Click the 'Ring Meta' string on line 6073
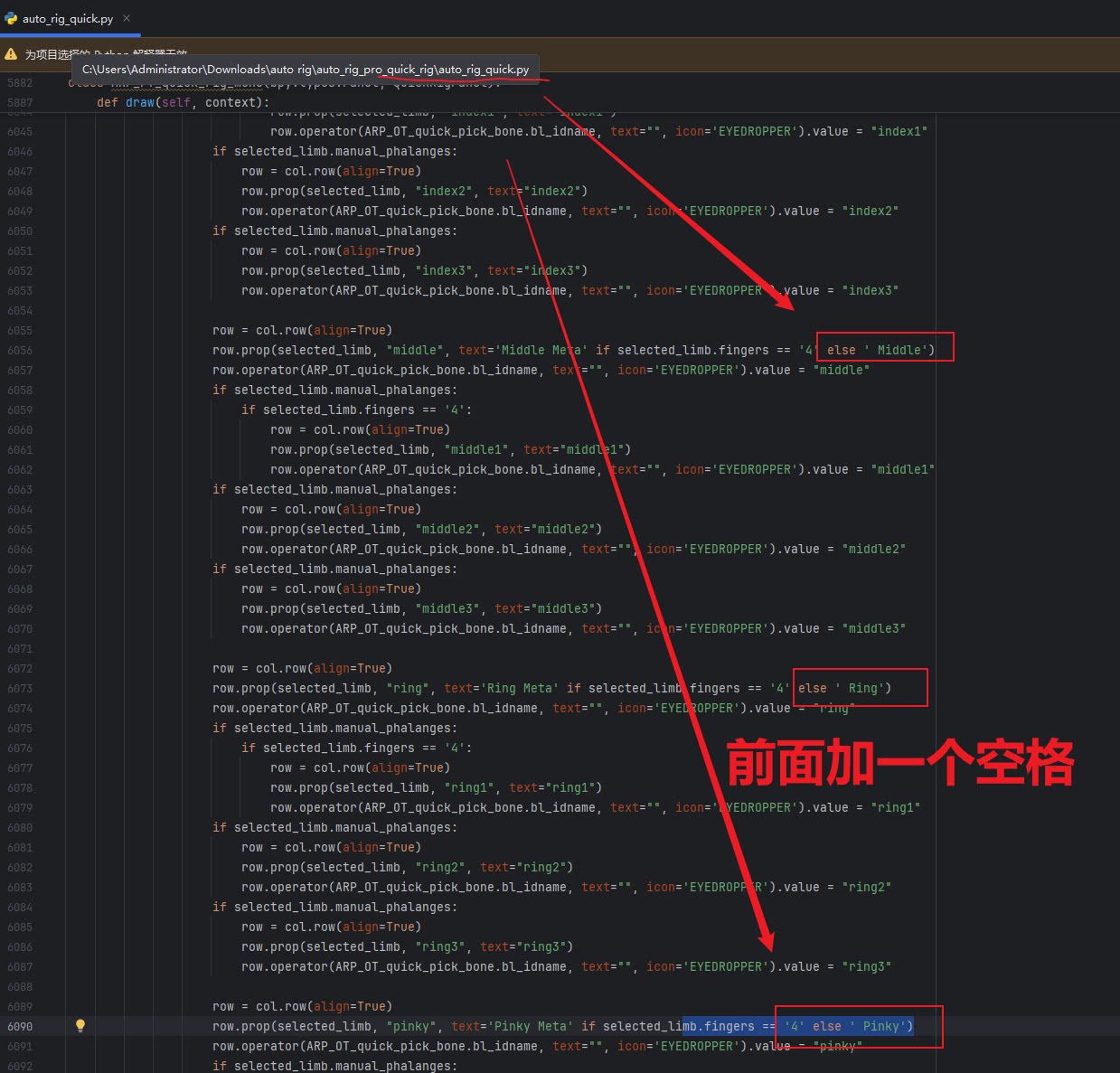This screenshot has width=1120, height=1073. coord(519,688)
